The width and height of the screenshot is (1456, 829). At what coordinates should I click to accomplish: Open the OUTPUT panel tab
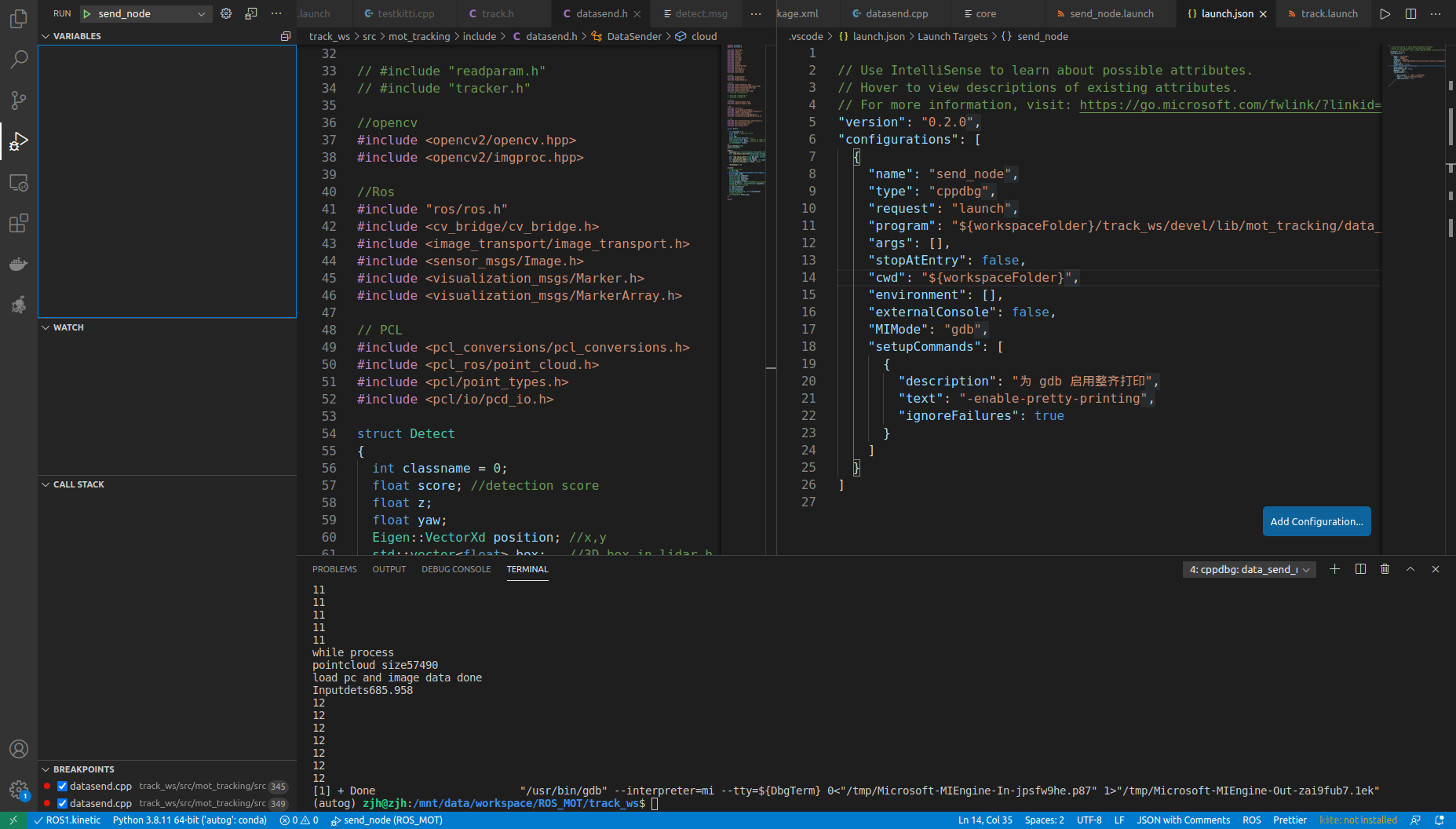[x=389, y=569]
